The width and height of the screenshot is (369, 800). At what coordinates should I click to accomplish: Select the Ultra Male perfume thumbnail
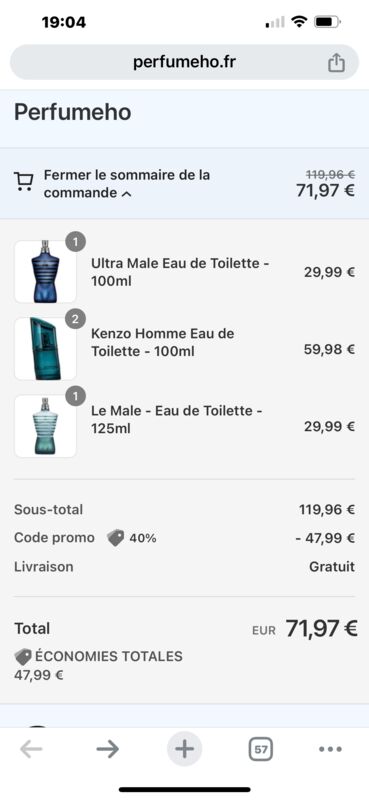45,272
